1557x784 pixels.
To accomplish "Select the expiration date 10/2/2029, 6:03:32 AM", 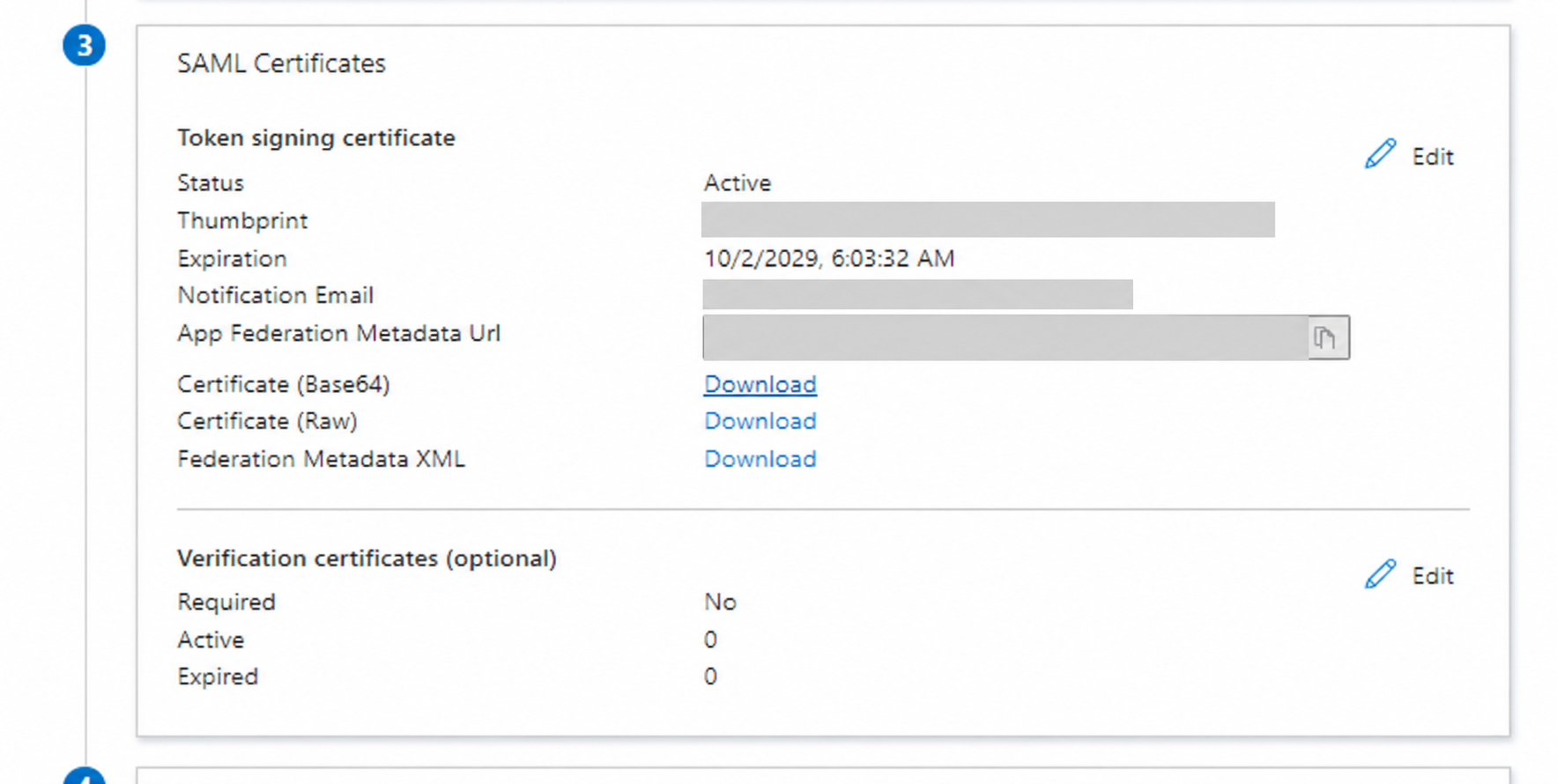I will [829, 258].
